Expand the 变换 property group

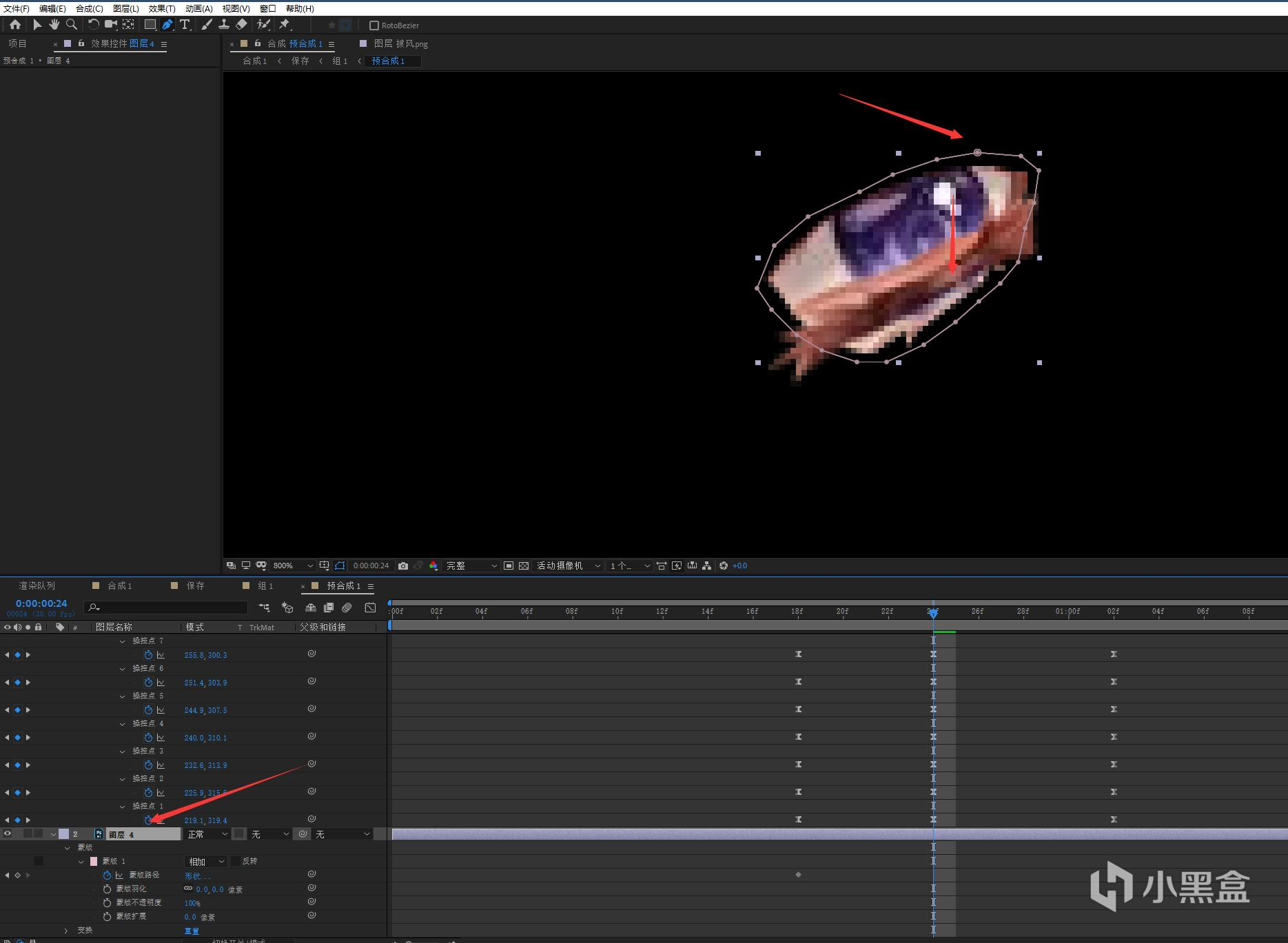(66, 931)
